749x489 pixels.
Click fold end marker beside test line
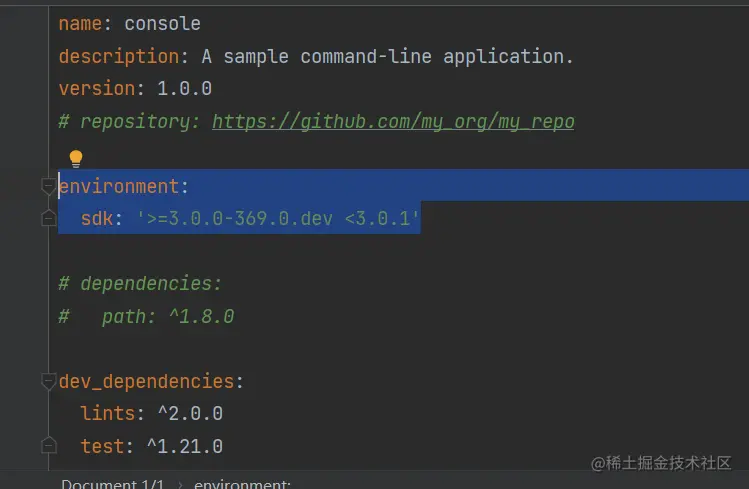pyautogui.click(x=48, y=446)
